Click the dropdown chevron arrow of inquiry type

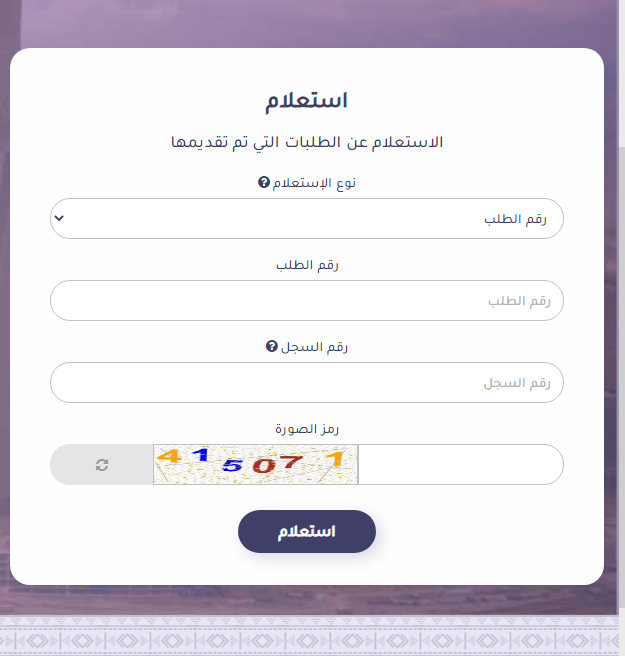59,218
